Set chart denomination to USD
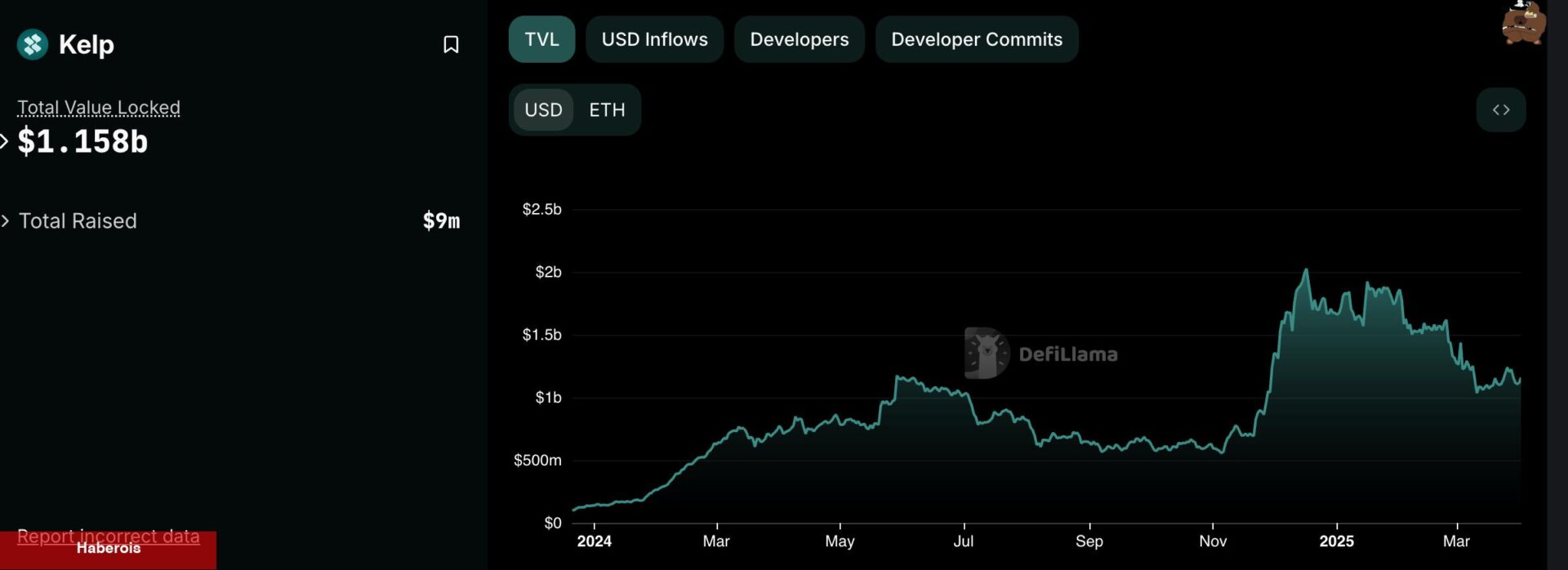Image resolution: width=1568 pixels, height=570 pixels. pos(543,109)
